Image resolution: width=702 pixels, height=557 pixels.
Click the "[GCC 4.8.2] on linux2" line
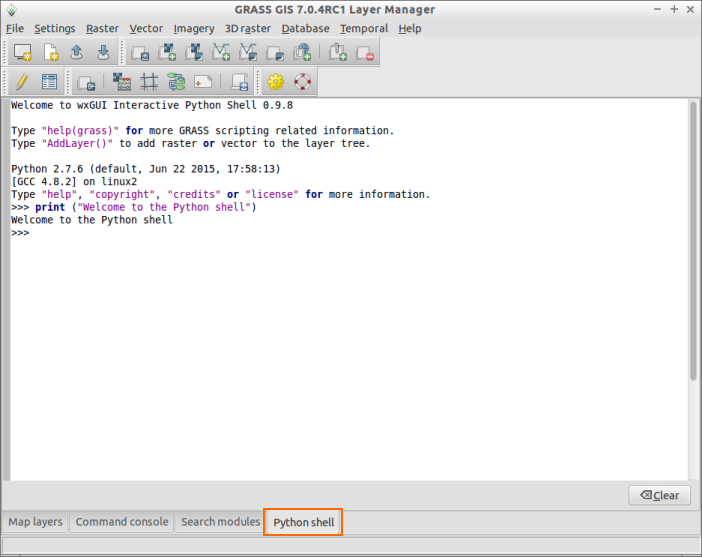(74, 182)
